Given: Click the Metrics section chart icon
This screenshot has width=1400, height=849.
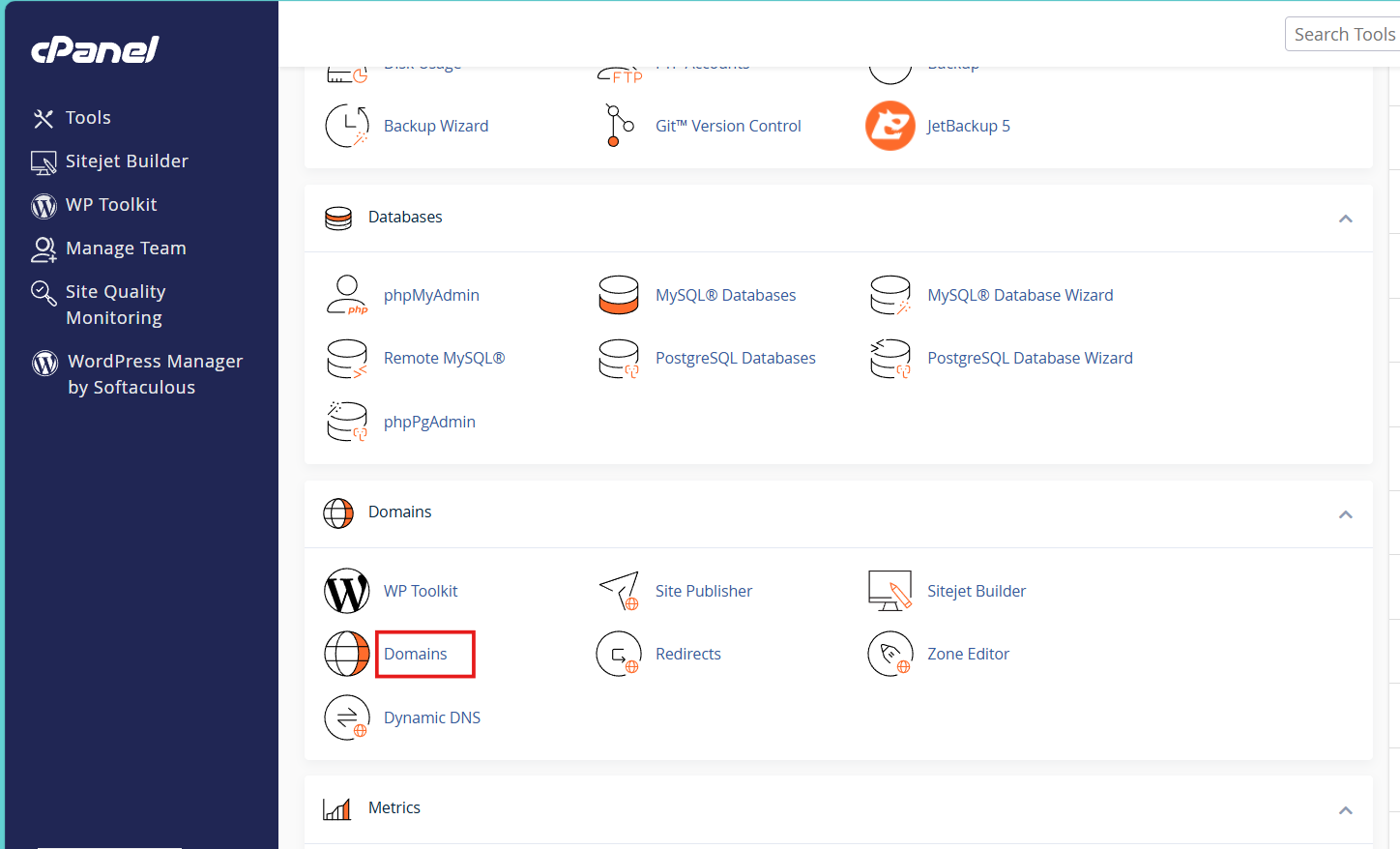Looking at the screenshot, I should tap(337, 809).
